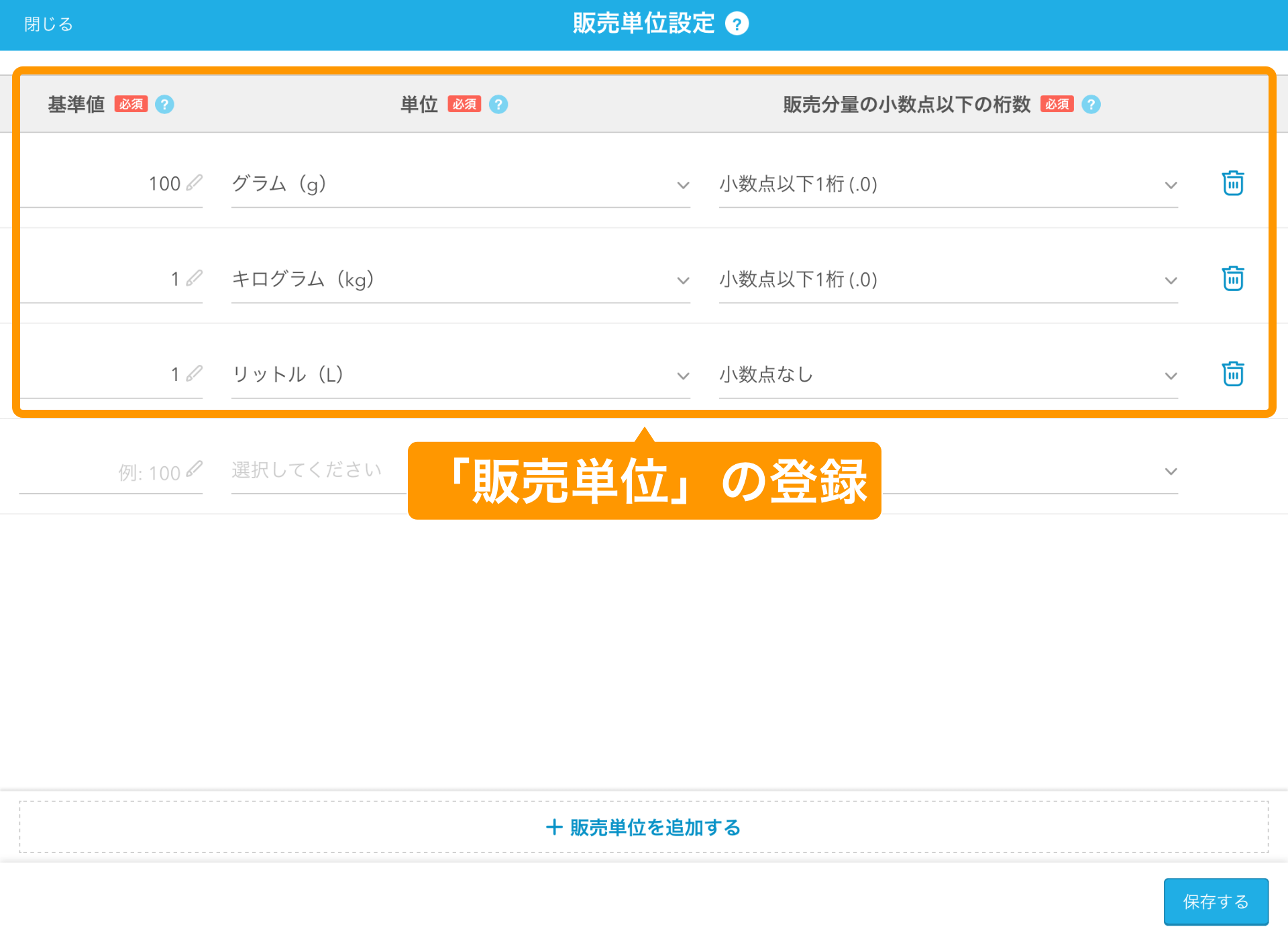
Task: Click 保存する button
Action: (1216, 901)
